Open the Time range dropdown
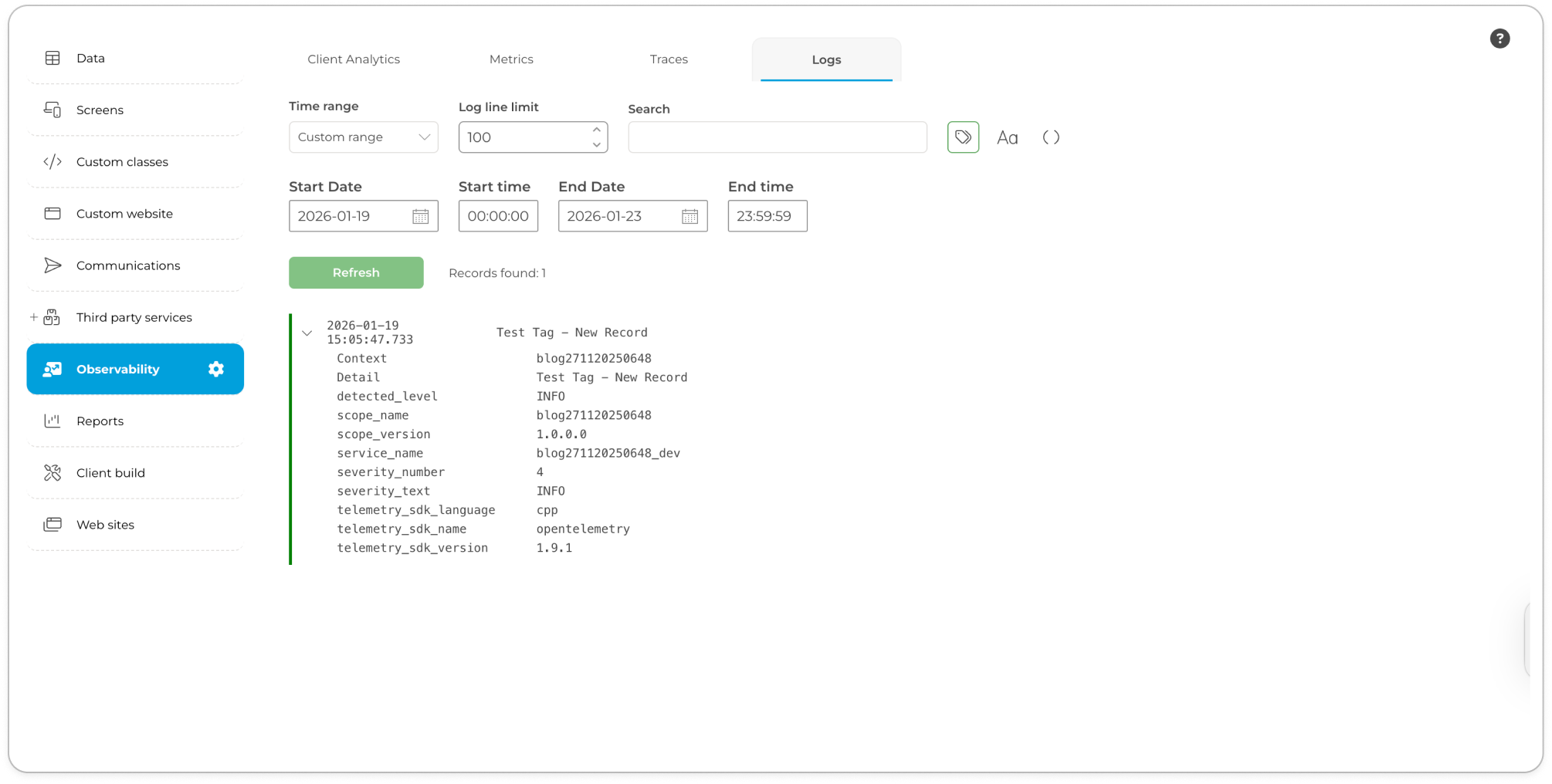Viewport: 1552px width, 784px height. tap(363, 137)
